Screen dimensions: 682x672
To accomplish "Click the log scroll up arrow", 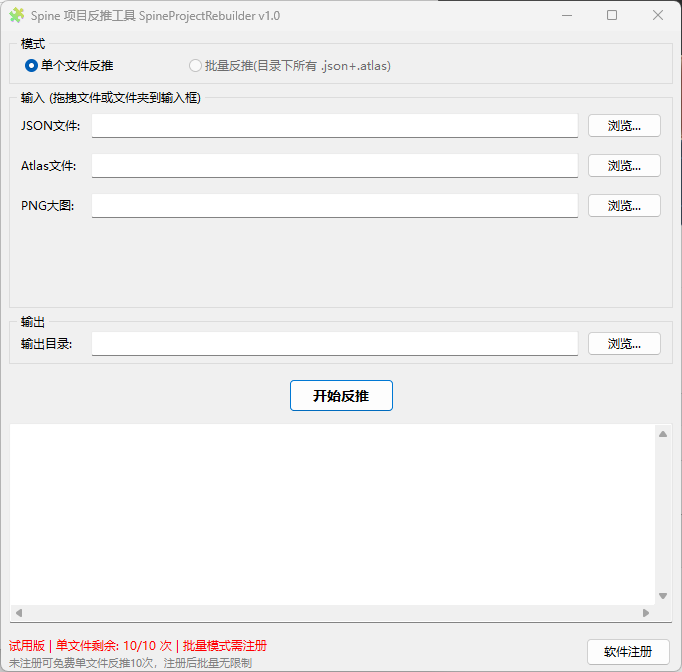I will tap(663, 434).
